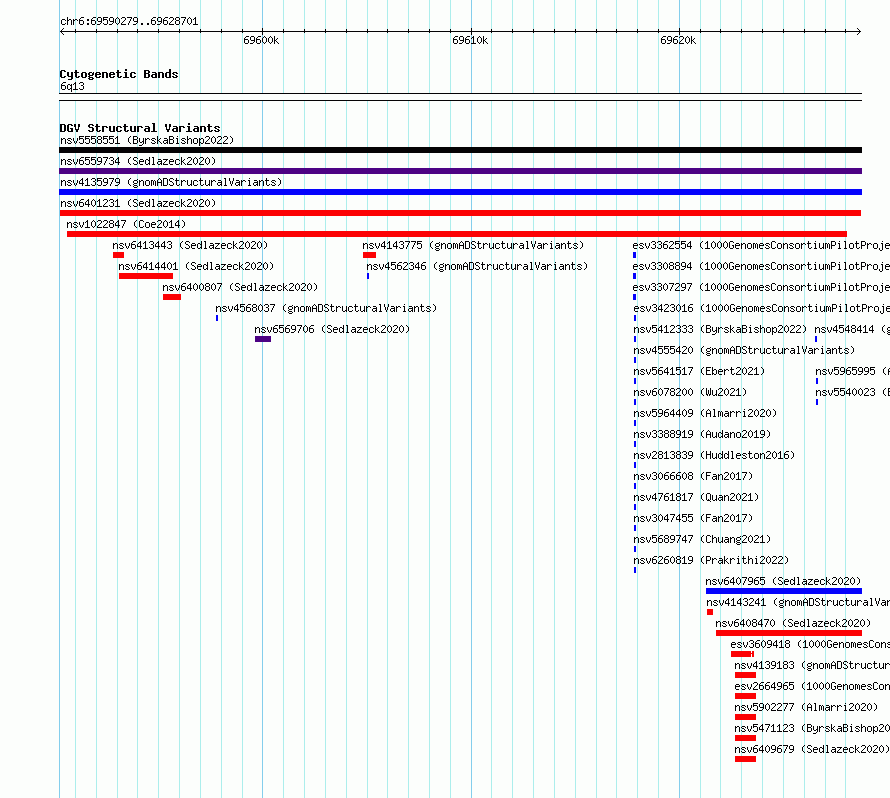Open nsv3066608 (Fan2017) label
The height and width of the screenshot is (798, 890).
coord(693,476)
